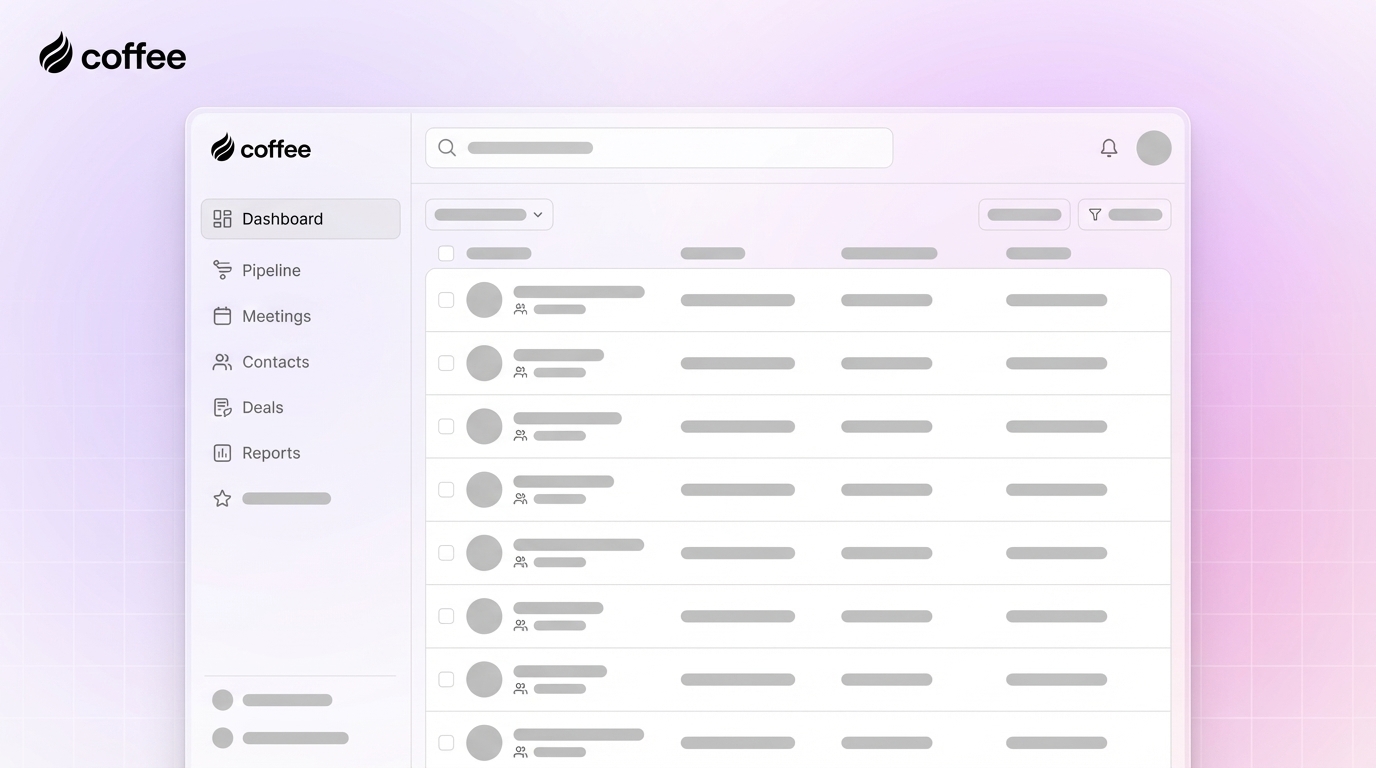Click the group icon under third row name
The image size is (1376, 768).
click(x=520, y=436)
